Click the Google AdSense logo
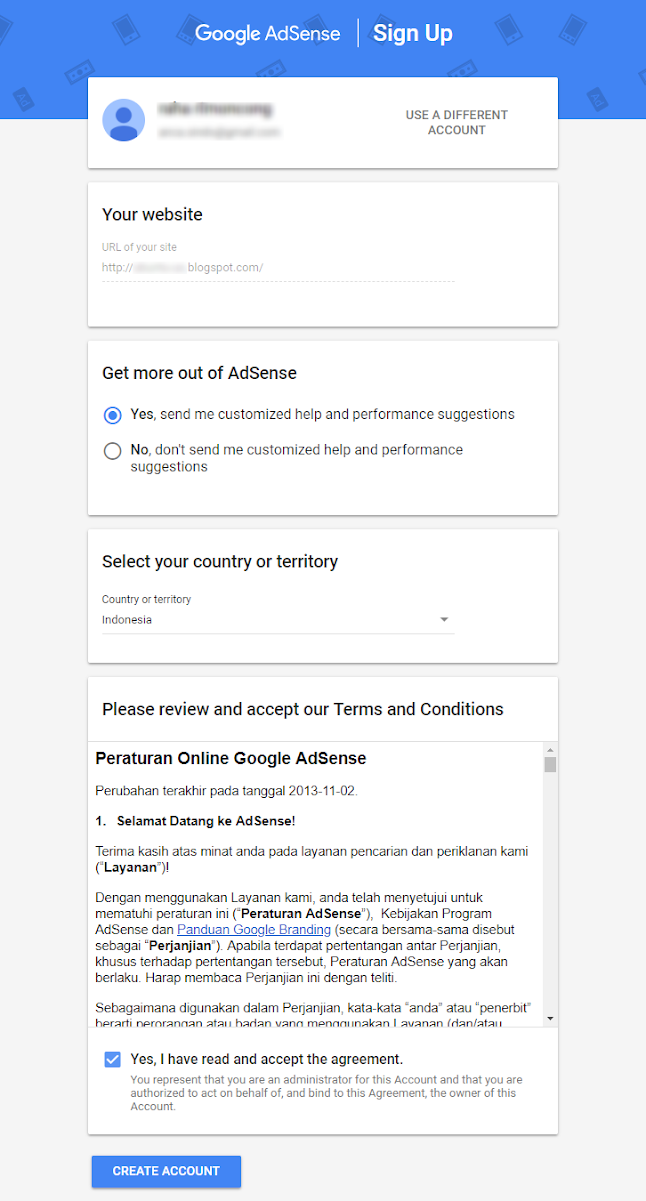Image resolution: width=646 pixels, height=1201 pixels. point(267,33)
